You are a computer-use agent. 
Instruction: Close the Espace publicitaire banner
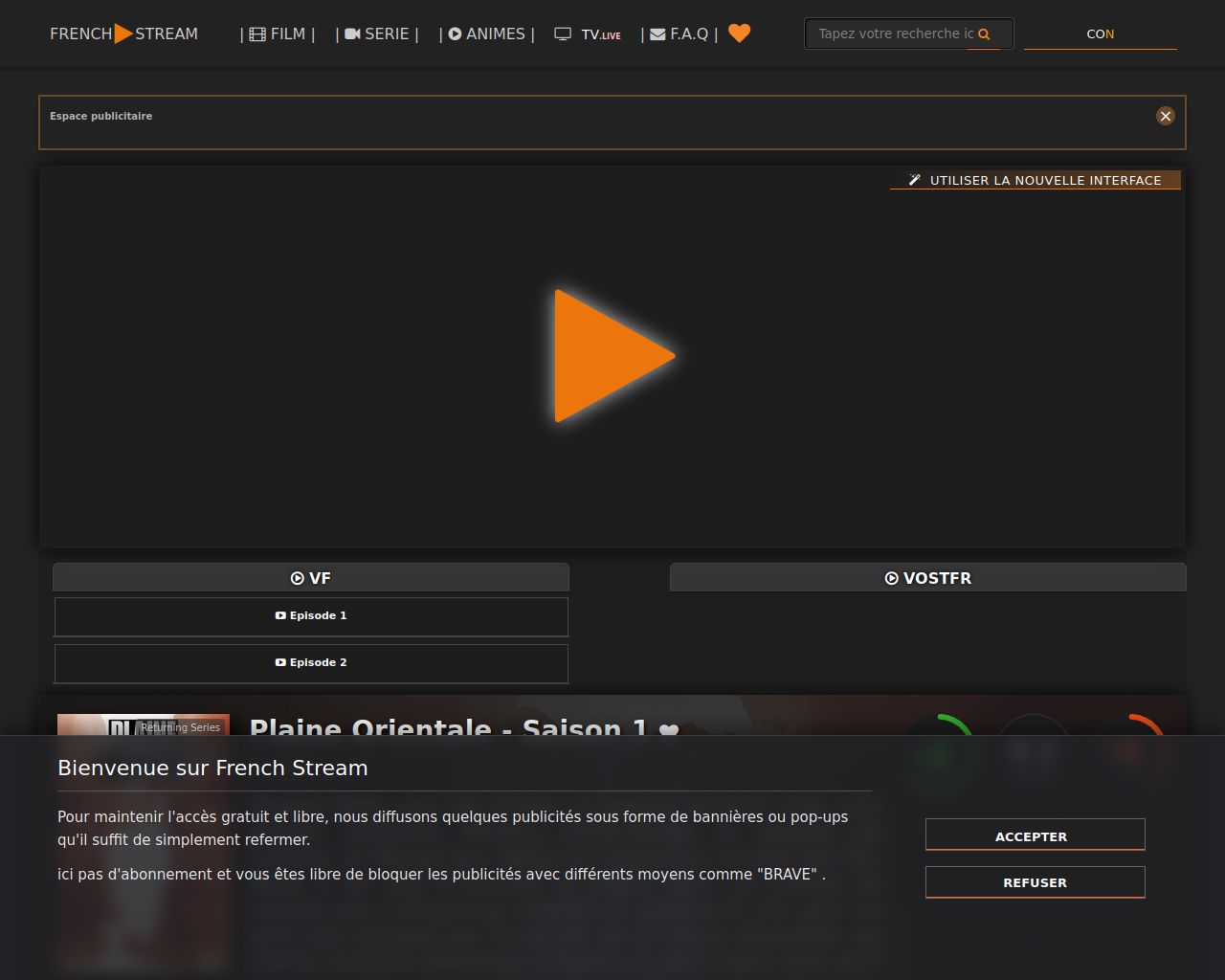(x=1166, y=116)
